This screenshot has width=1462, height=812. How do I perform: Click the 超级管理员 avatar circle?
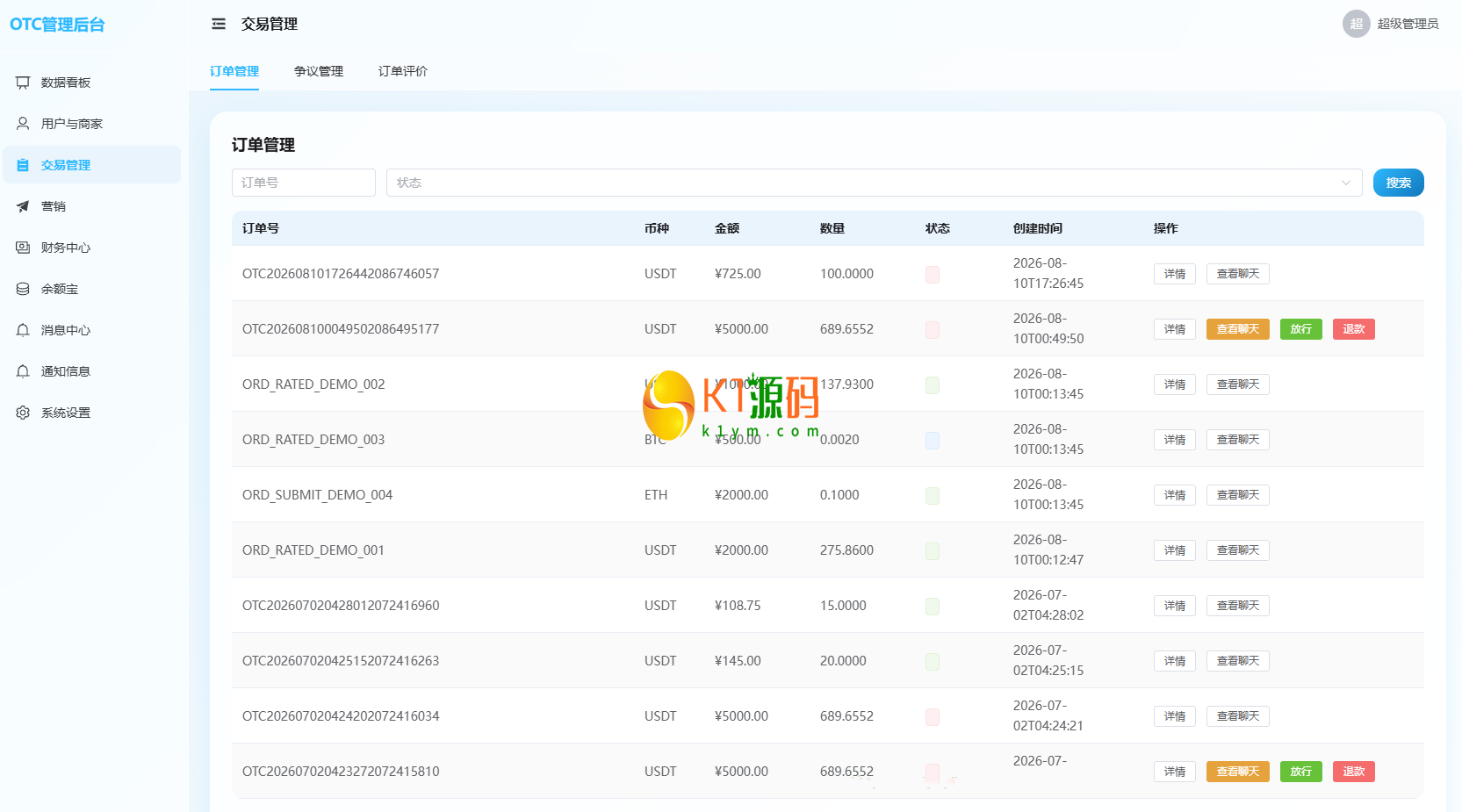tap(1356, 24)
